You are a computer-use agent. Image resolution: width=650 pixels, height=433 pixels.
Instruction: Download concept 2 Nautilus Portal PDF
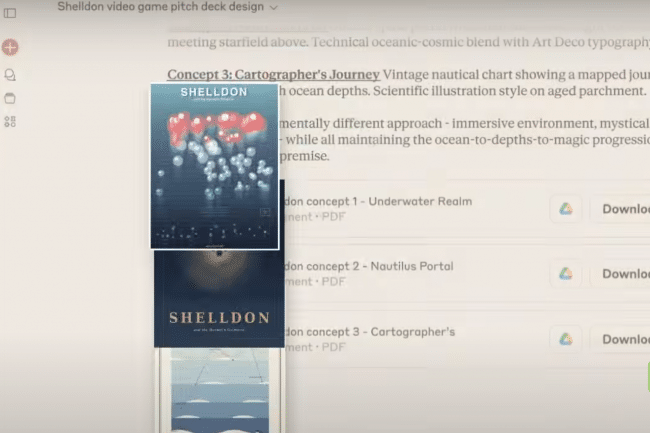(620, 273)
